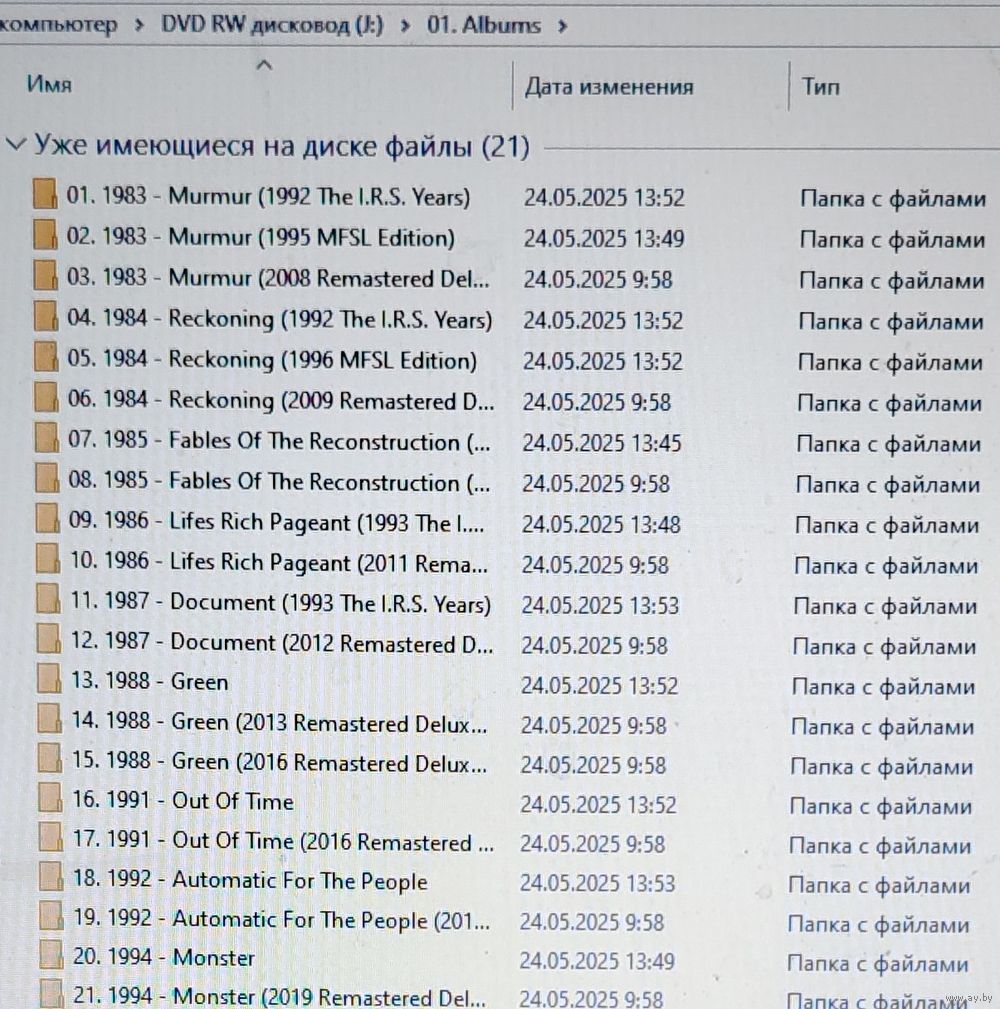The width and height of the screenshot is (1000, 1009).
Task: Click folder icon of 03. 1983 - Murmur (2008 Remastered)
Action: (x=46, y=275)
